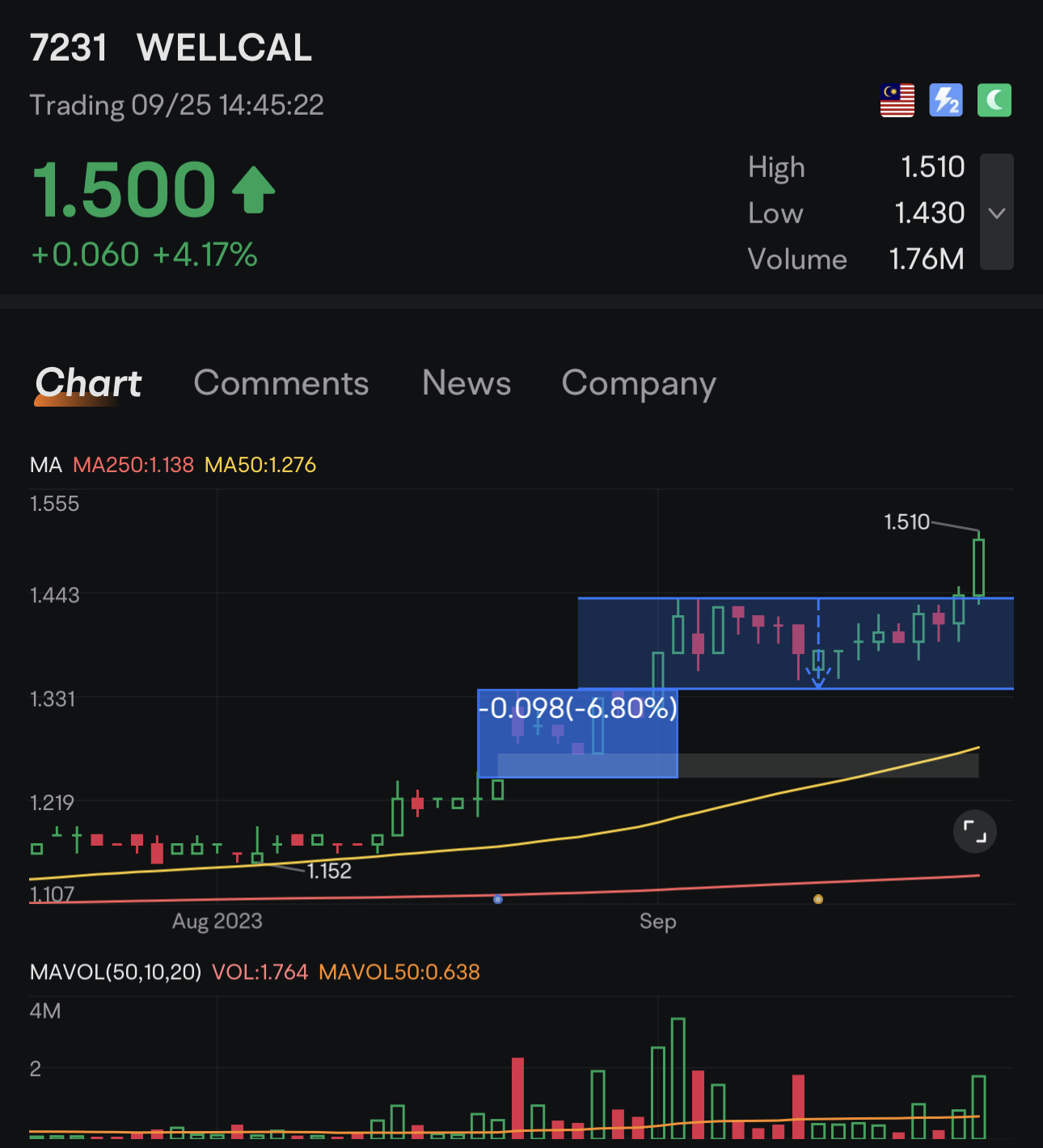The height and width of the screenshot is (1148, 1043).
Task: Switch to the Company tab
Action: pos(639,385)
